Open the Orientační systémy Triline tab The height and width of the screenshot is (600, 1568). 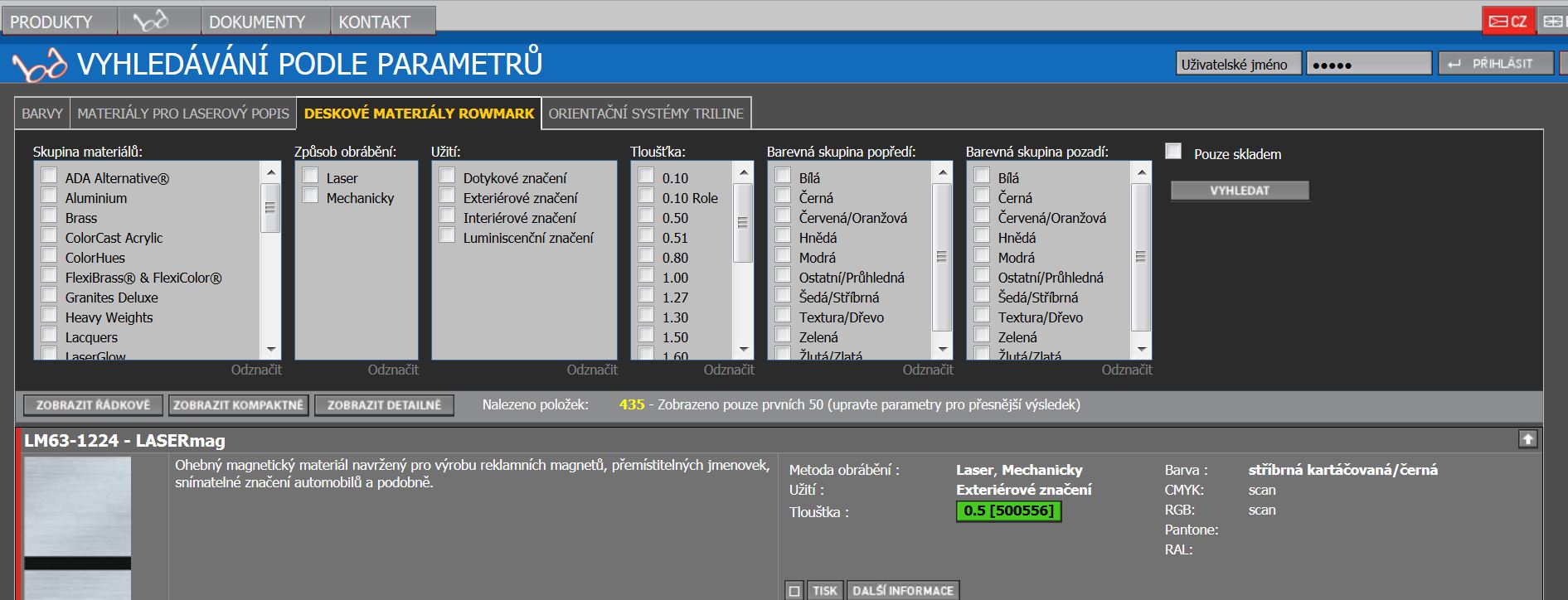point(646,114)
